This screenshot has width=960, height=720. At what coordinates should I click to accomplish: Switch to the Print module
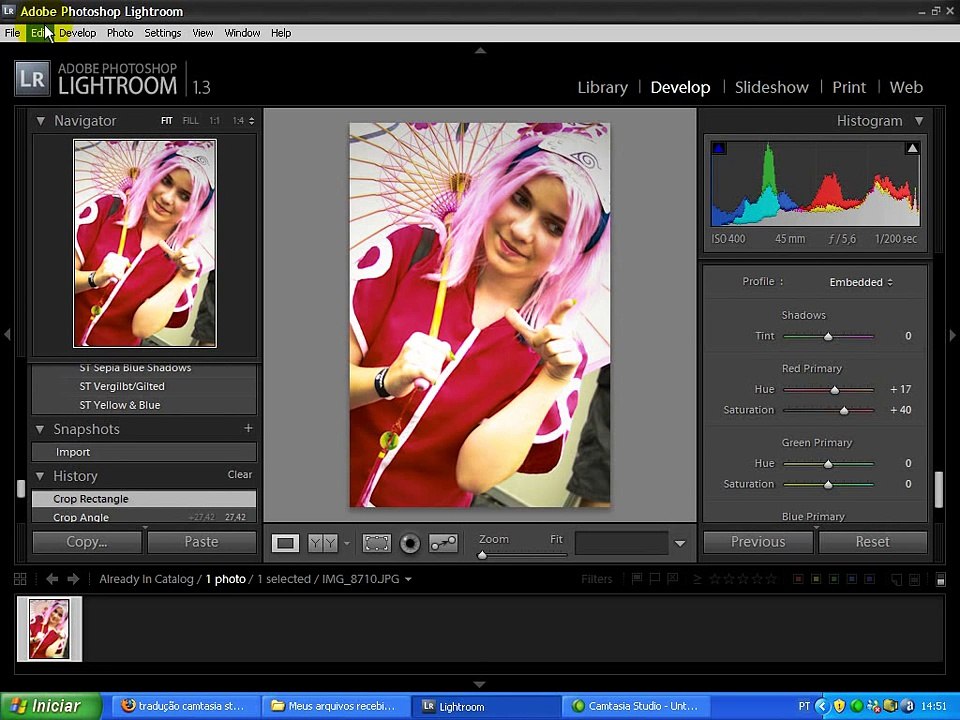click(849, 88)
